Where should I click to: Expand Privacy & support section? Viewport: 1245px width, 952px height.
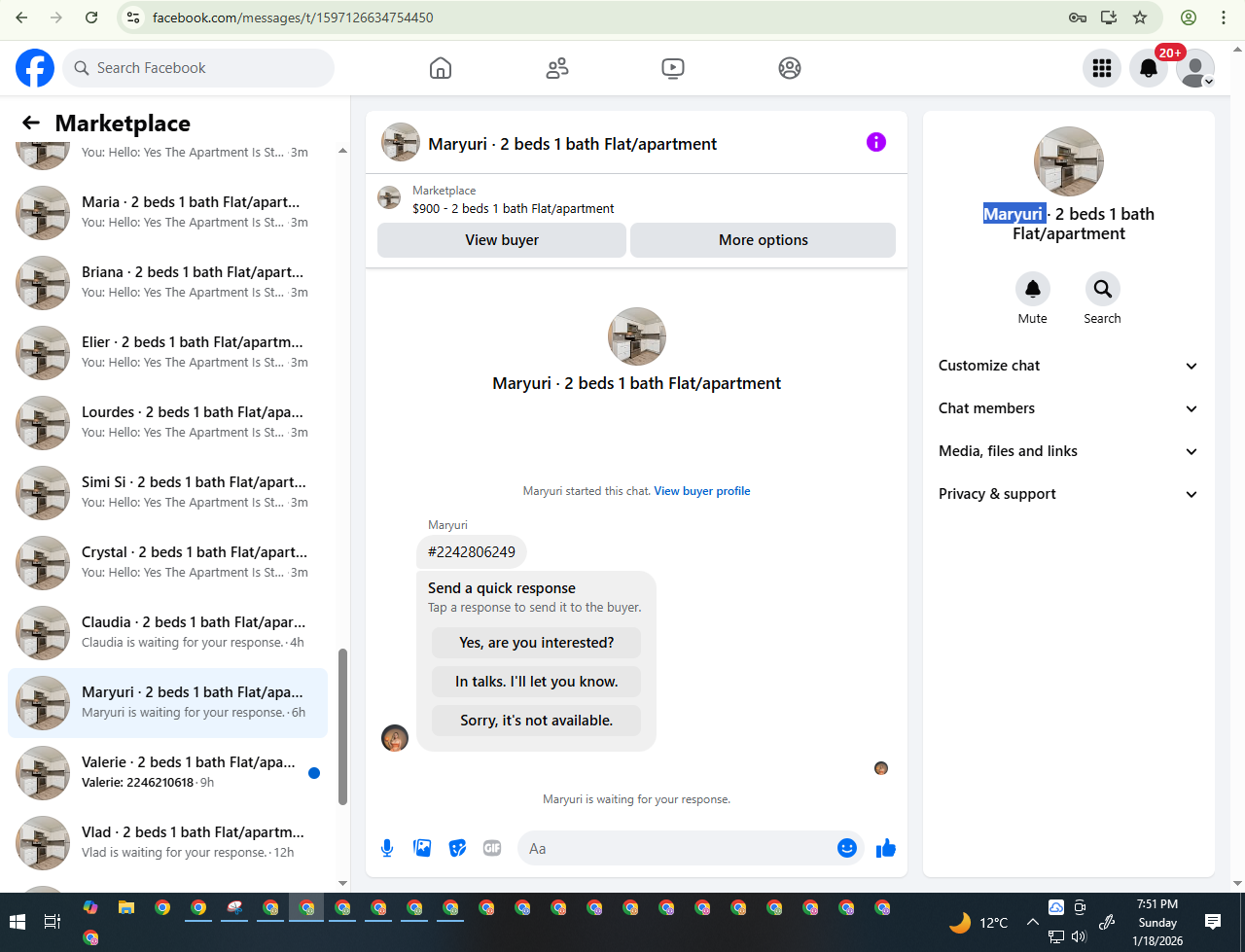1069,494
